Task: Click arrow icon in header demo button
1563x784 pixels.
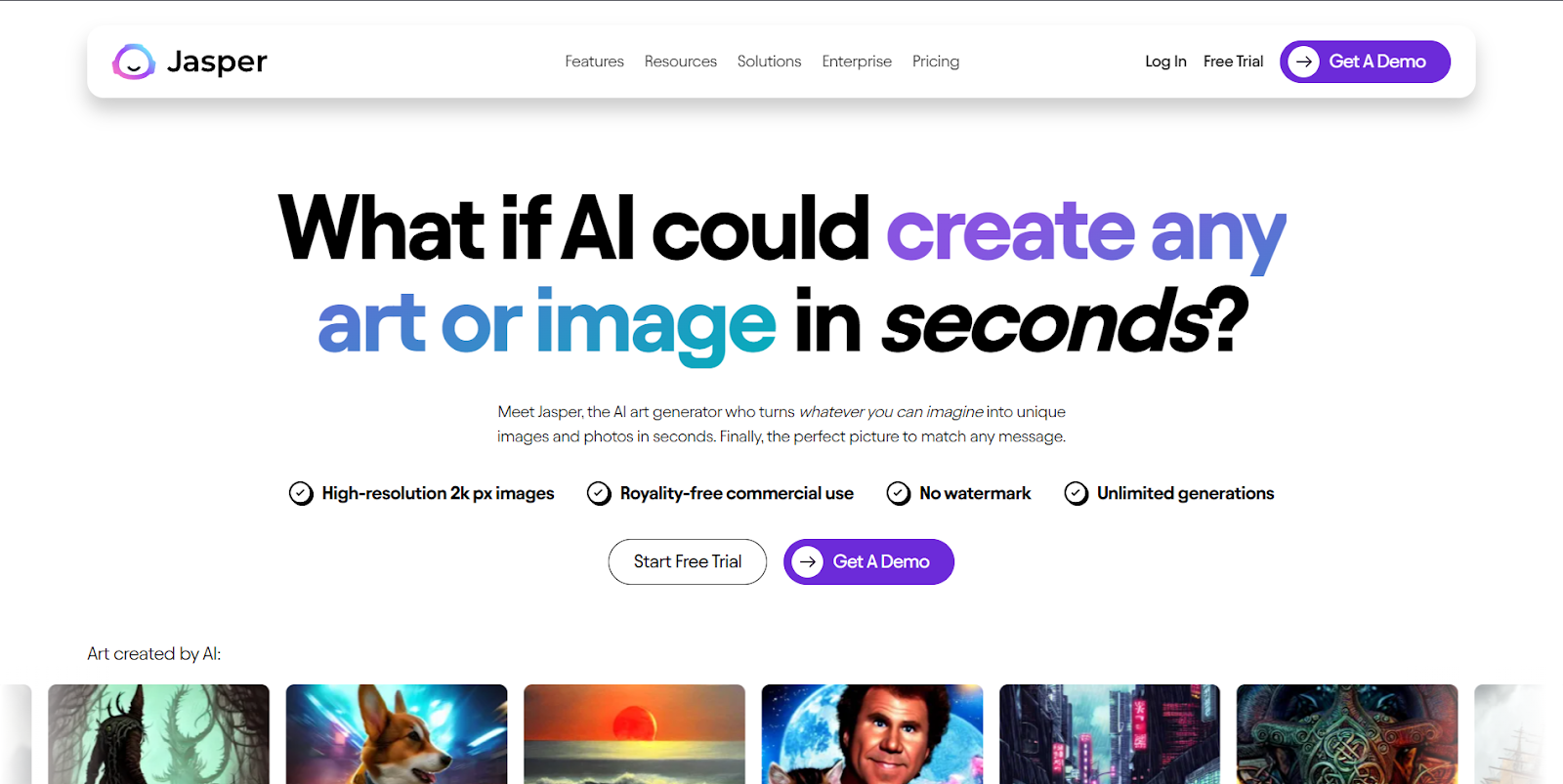Action: [x=1303, y=62]
